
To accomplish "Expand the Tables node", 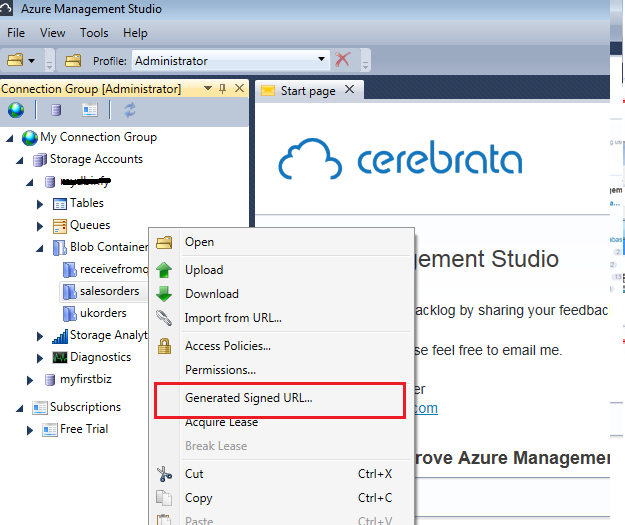I will (39, 204).
